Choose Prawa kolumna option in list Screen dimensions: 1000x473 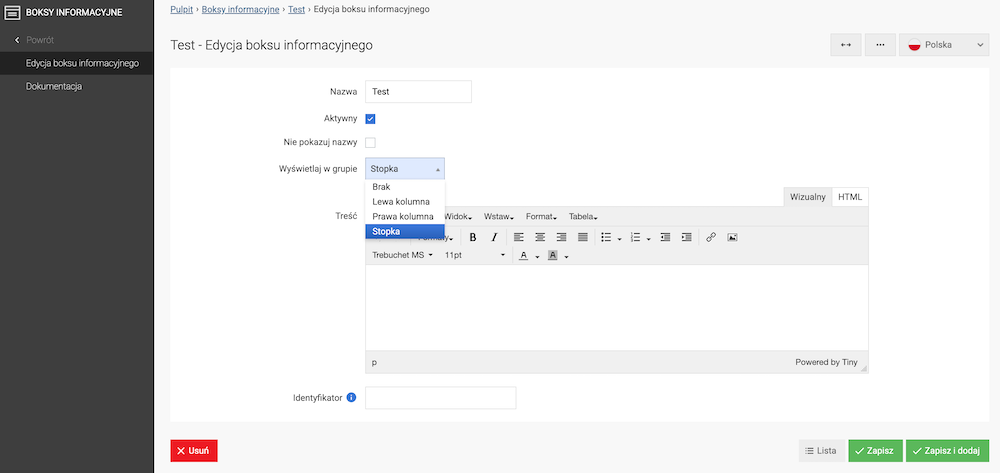402,216
